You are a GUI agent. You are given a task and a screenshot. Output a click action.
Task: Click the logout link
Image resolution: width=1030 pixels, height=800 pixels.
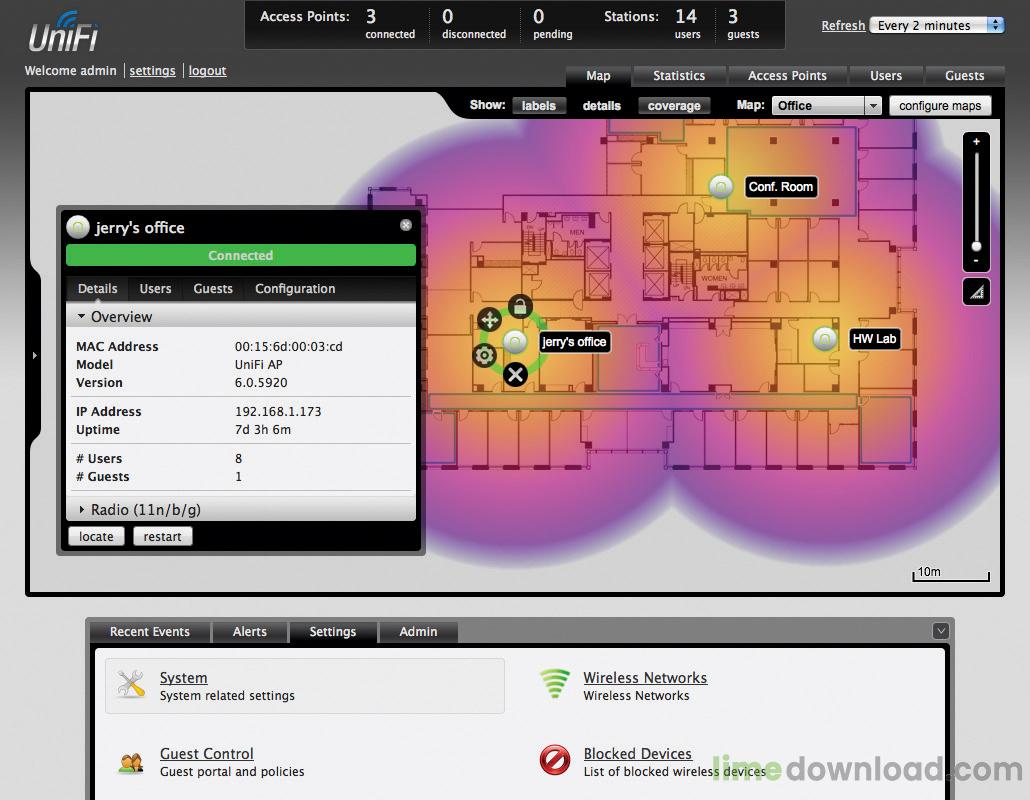click(207, 71)
